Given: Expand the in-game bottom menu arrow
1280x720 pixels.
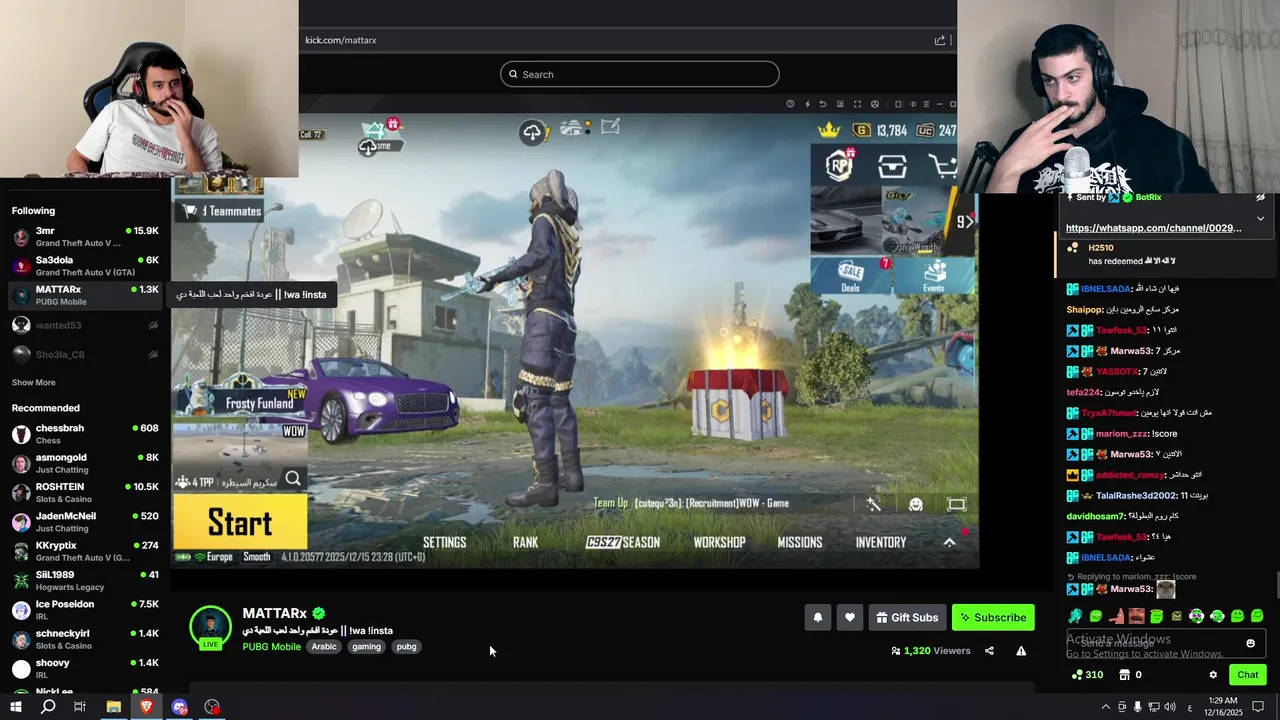Looking at the screenshot, I should coord(949,542).
